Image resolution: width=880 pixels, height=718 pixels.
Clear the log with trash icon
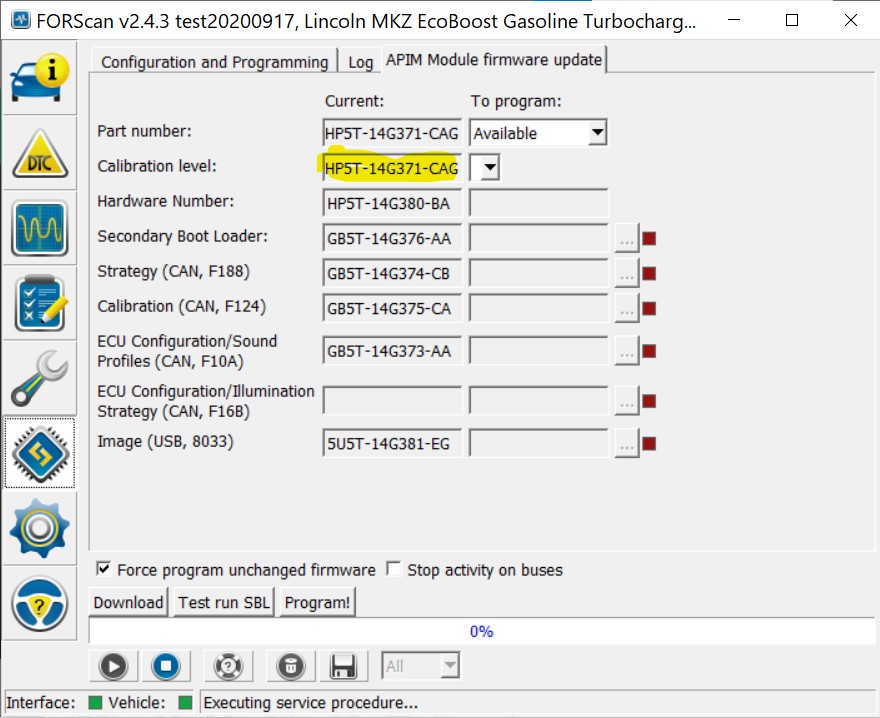290,665
